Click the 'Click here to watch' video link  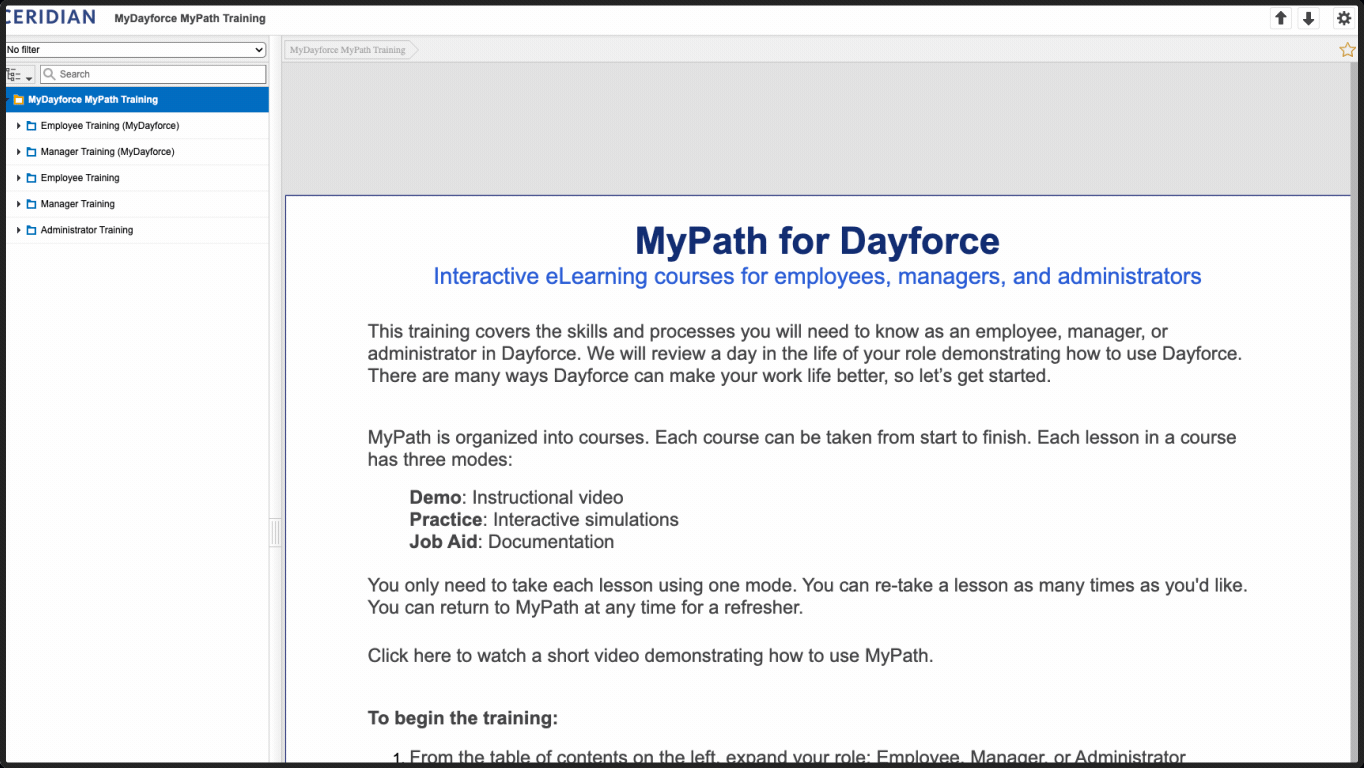click(x=650, y=656)
